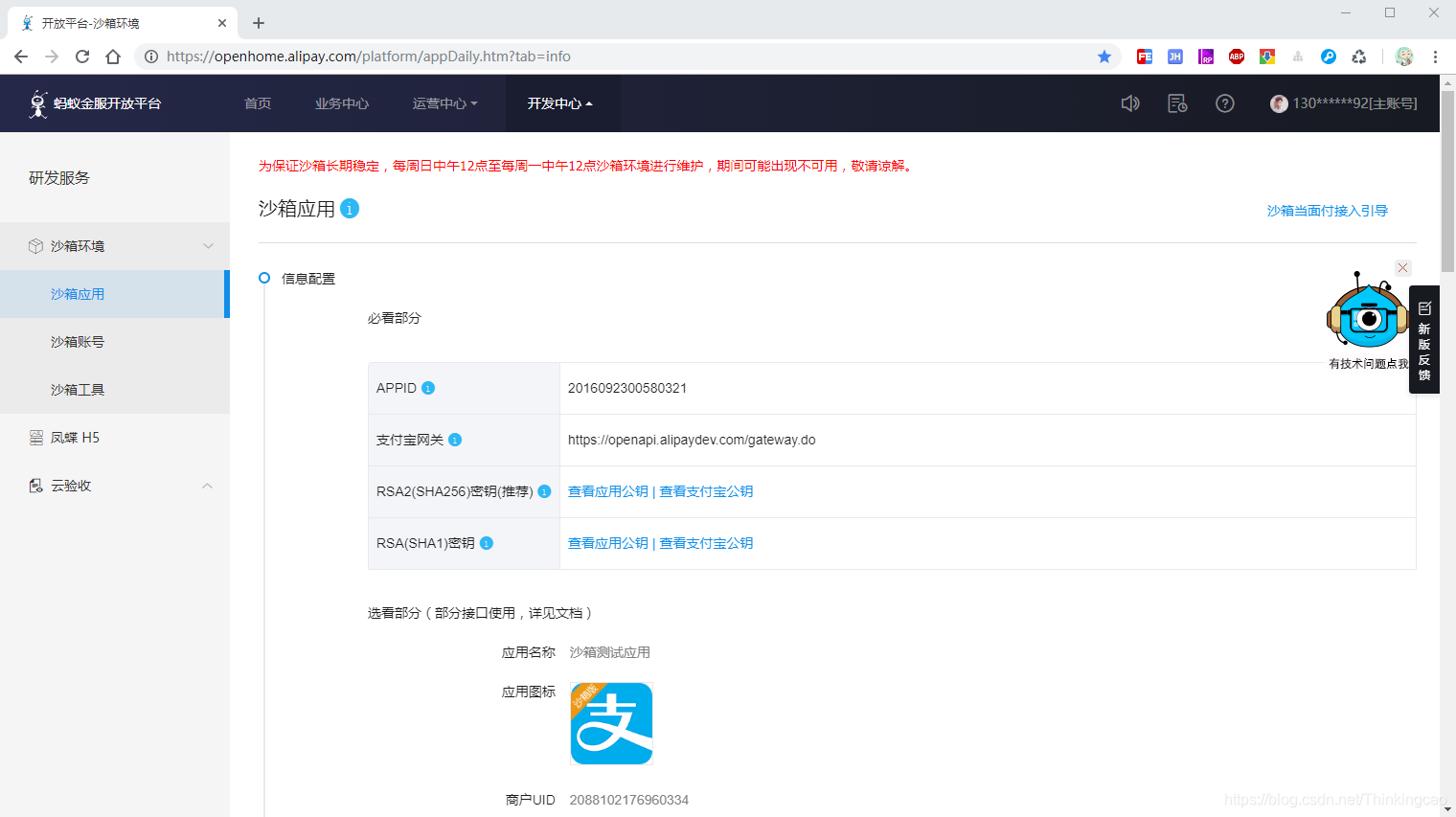Click info icon next to 支付宝网关
The image size is (1456, 817).
455,440
